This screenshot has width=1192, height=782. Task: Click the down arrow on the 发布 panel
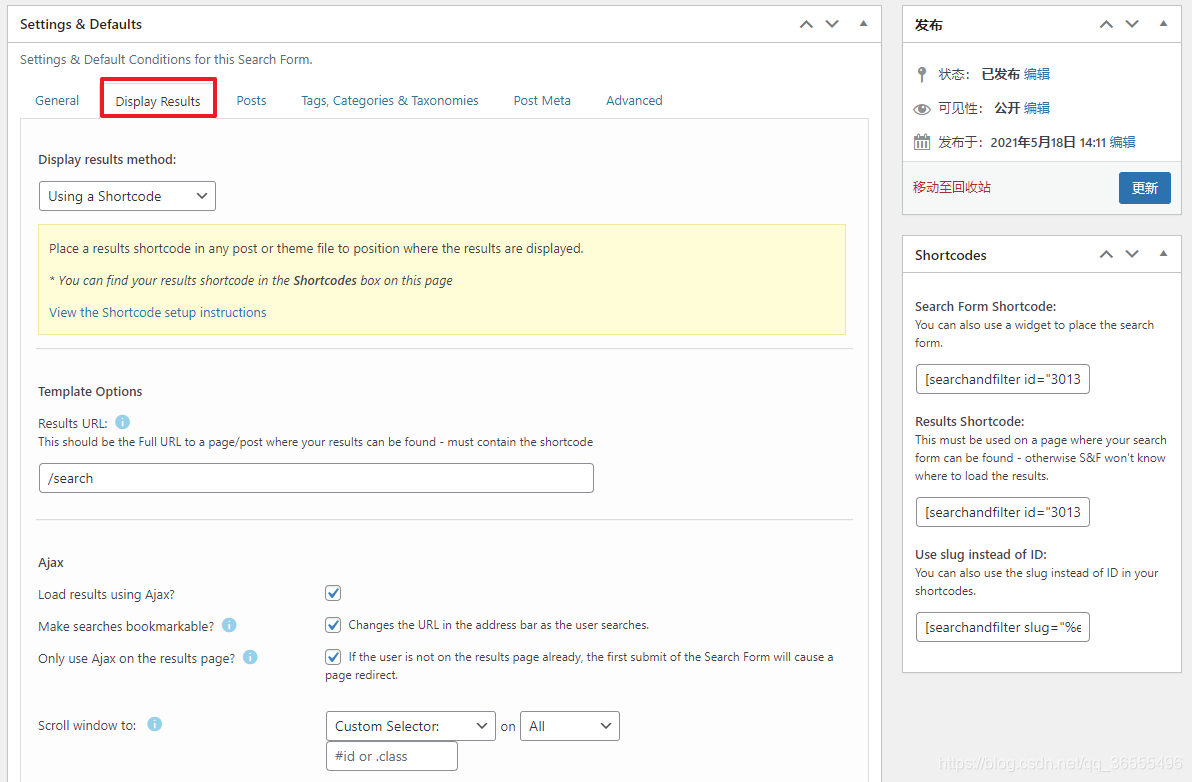[x=1132, y=23]
